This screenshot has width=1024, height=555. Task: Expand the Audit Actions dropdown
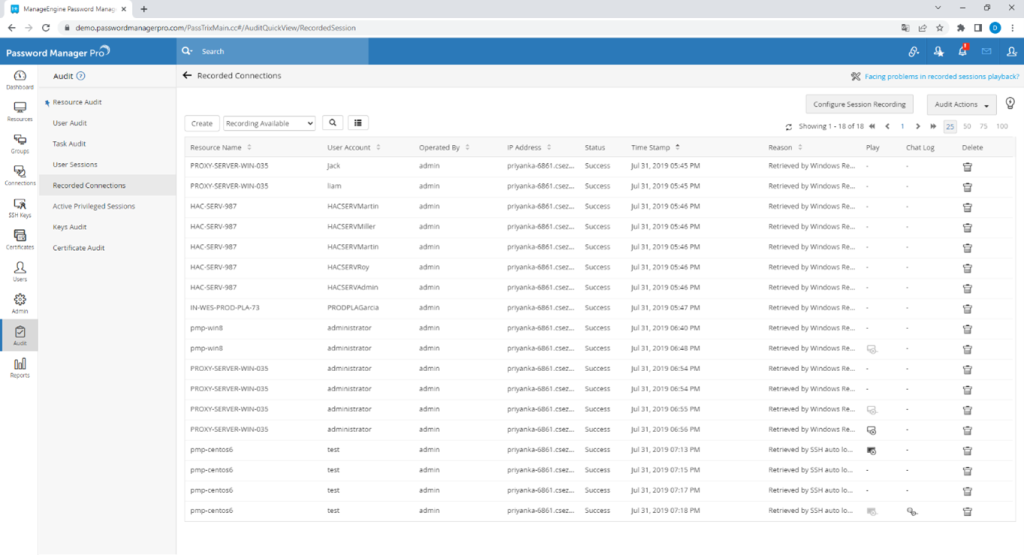(x=962, y=104)
